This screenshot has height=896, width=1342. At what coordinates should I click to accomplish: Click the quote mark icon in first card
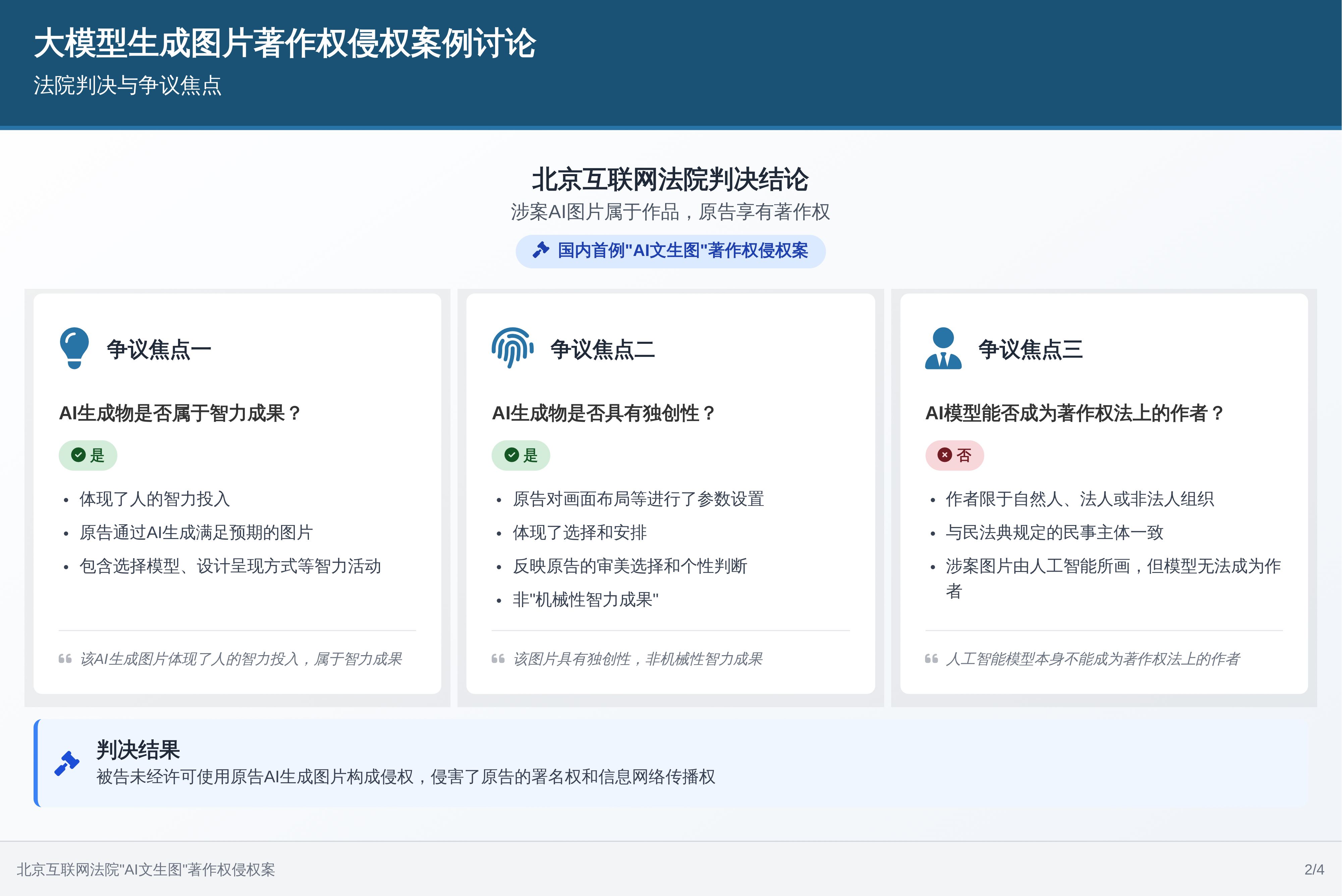point(65,659)
